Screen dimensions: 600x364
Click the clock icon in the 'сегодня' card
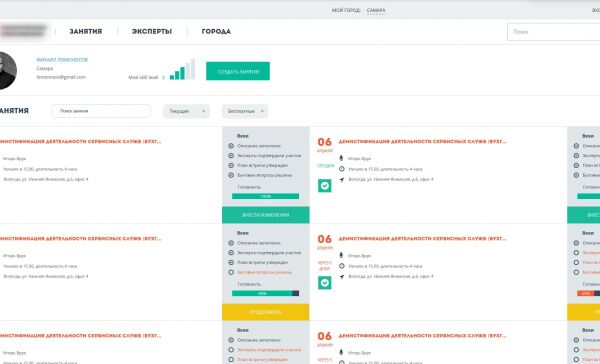click(342, 169)
